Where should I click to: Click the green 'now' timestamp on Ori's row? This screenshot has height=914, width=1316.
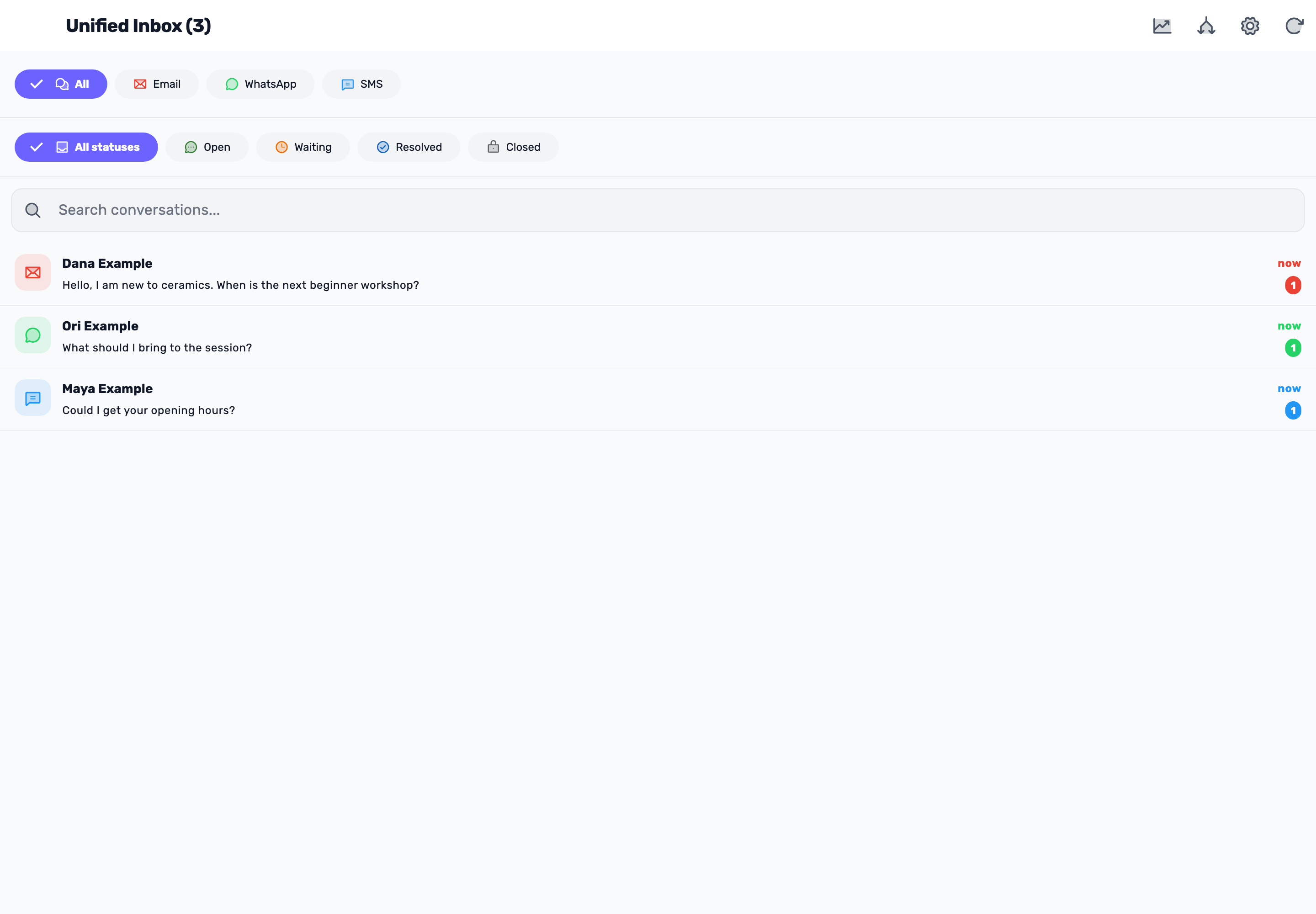(x=1289, y=326)
